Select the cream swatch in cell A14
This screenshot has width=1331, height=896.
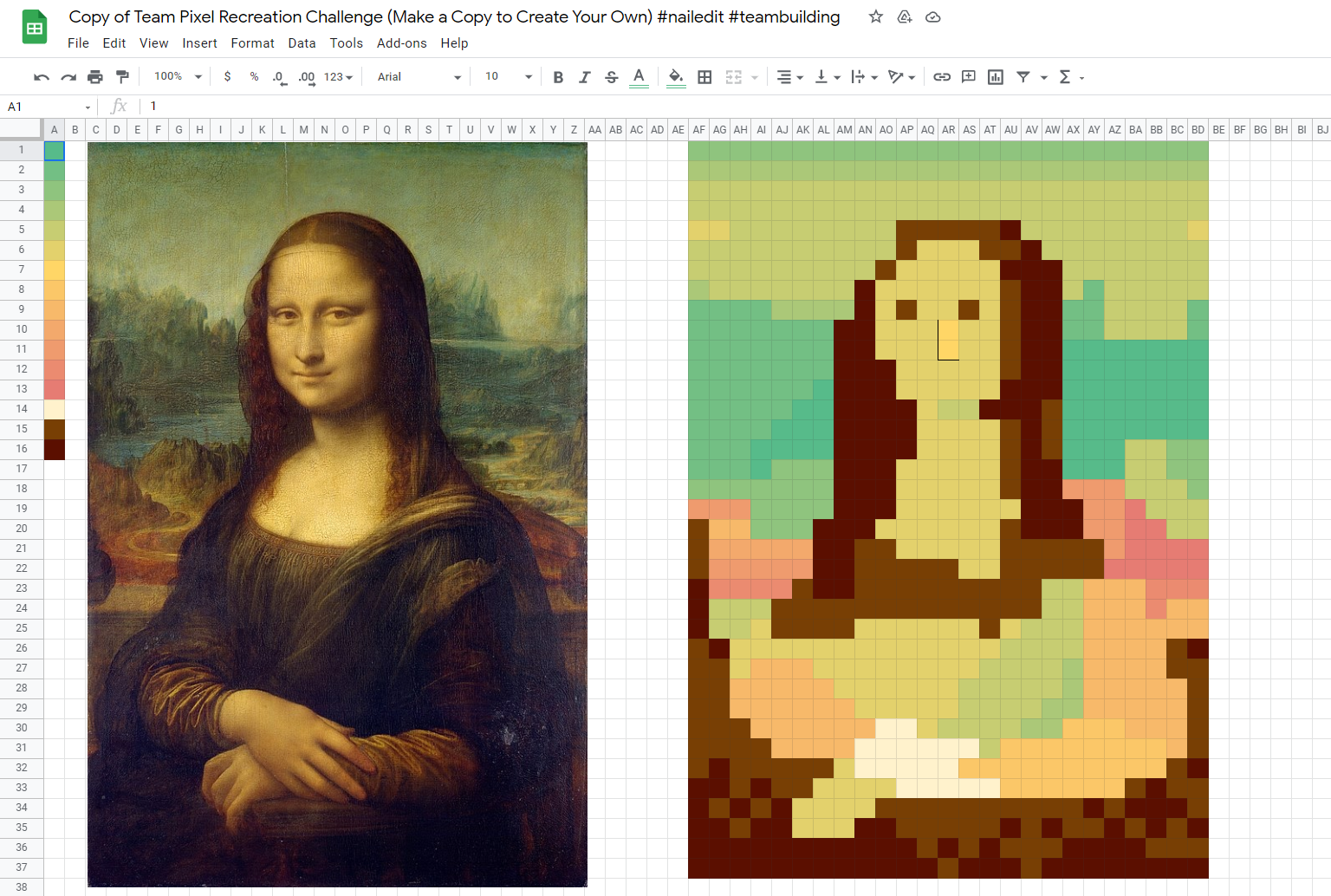[x=54, y=409]
